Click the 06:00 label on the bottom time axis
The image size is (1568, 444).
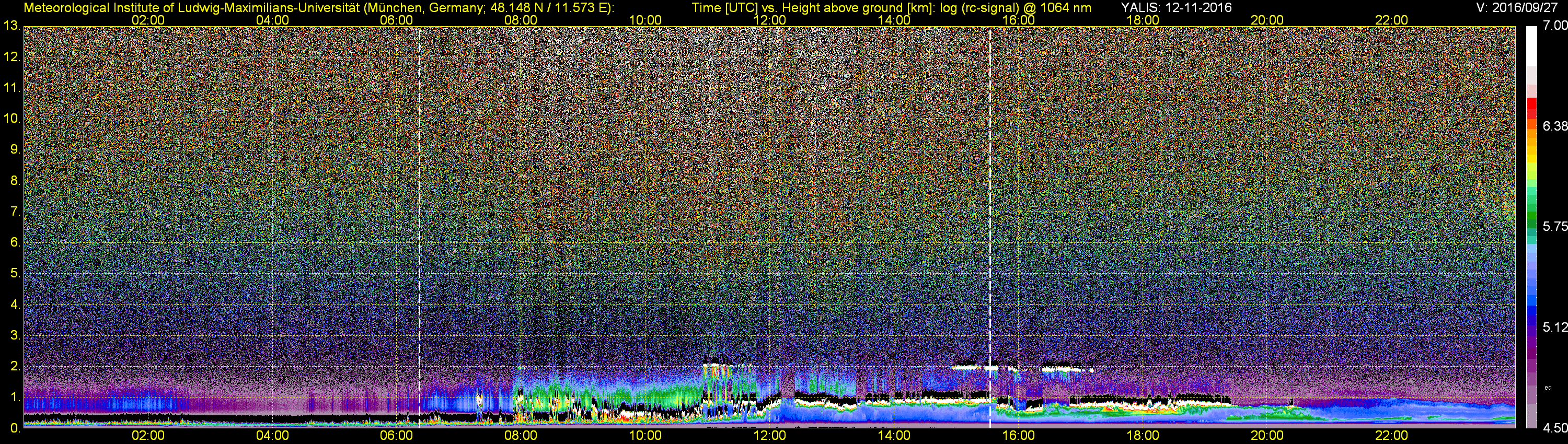396,436
